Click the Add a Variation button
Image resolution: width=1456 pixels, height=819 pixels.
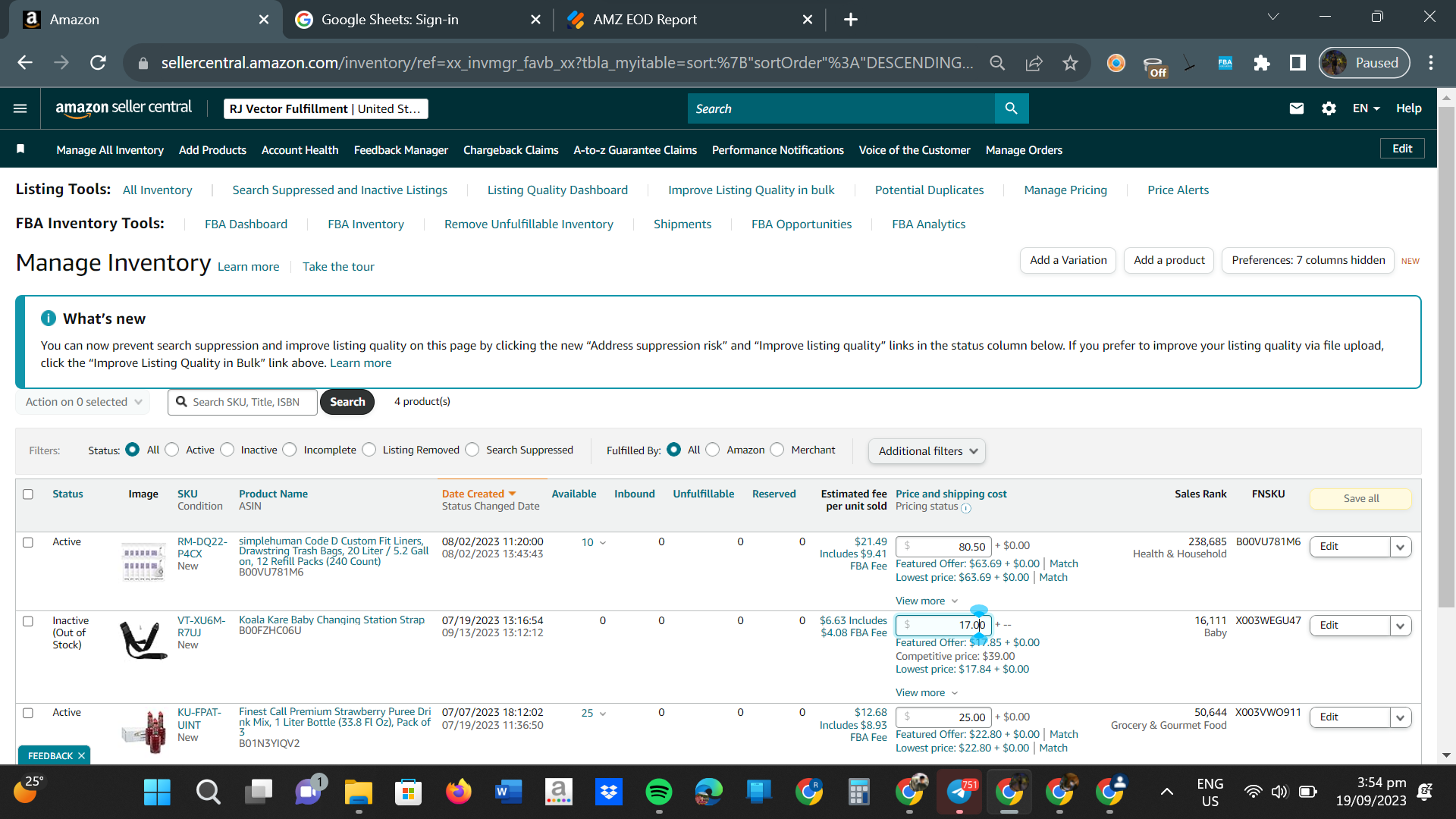tap(1068, 260)
